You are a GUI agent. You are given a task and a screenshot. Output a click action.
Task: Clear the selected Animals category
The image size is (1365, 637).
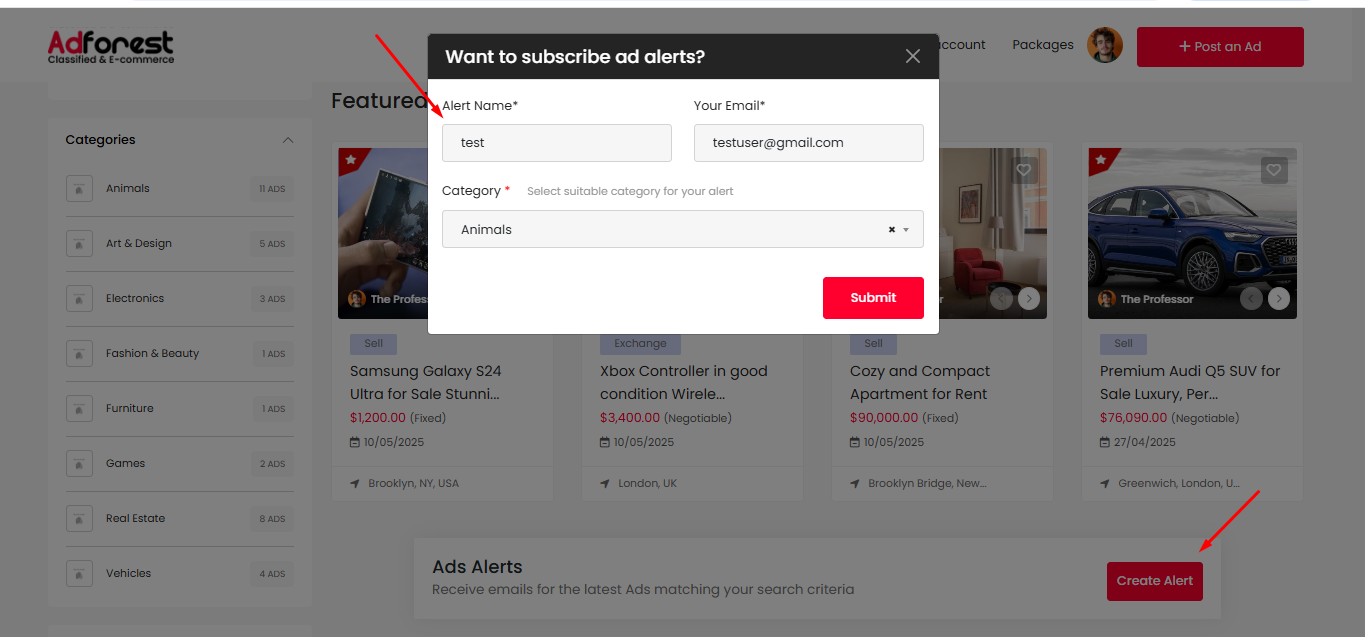(x=891, y=230)
